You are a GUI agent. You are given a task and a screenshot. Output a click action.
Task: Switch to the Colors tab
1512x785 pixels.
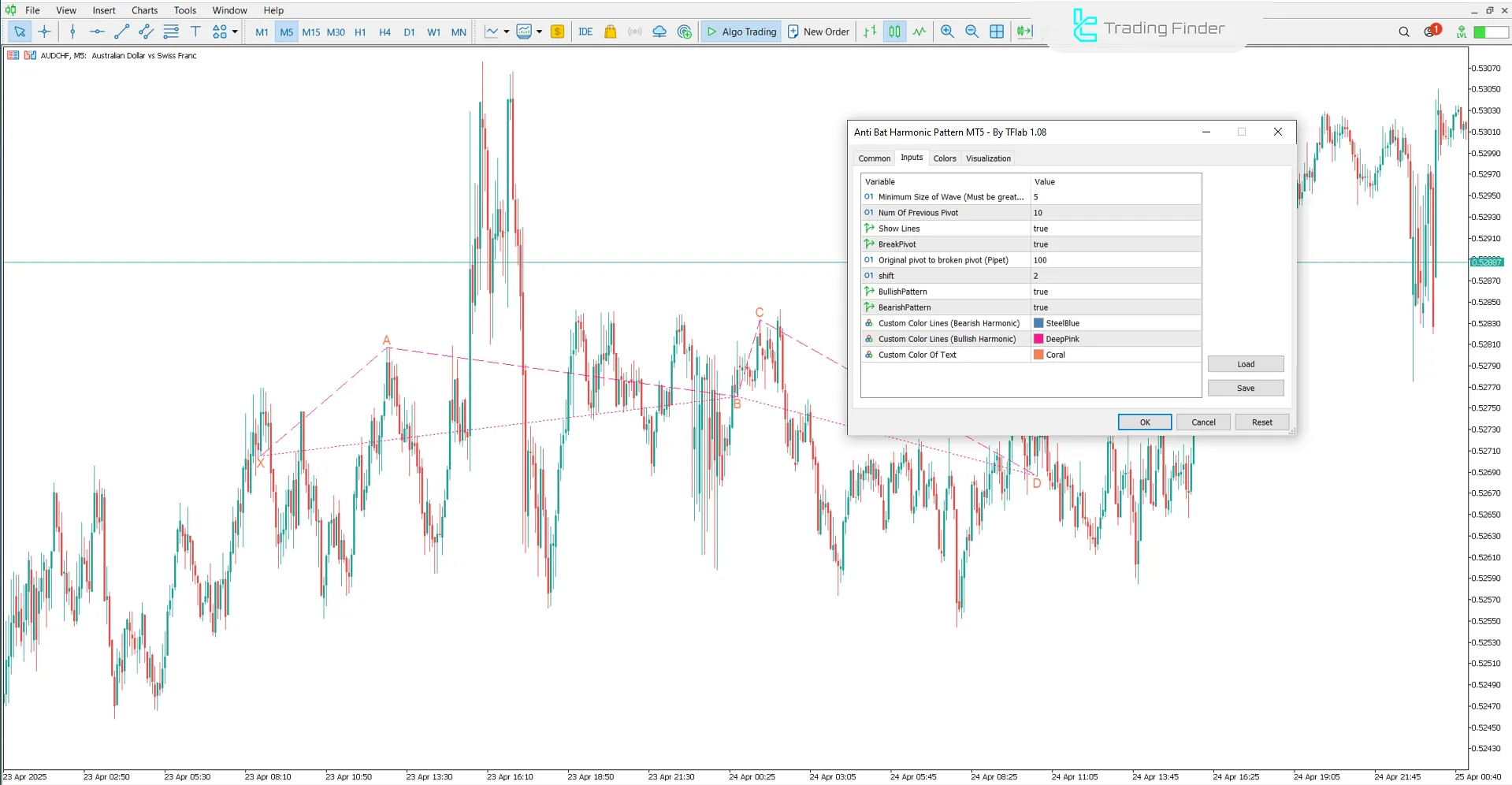[x=945, y=158]
